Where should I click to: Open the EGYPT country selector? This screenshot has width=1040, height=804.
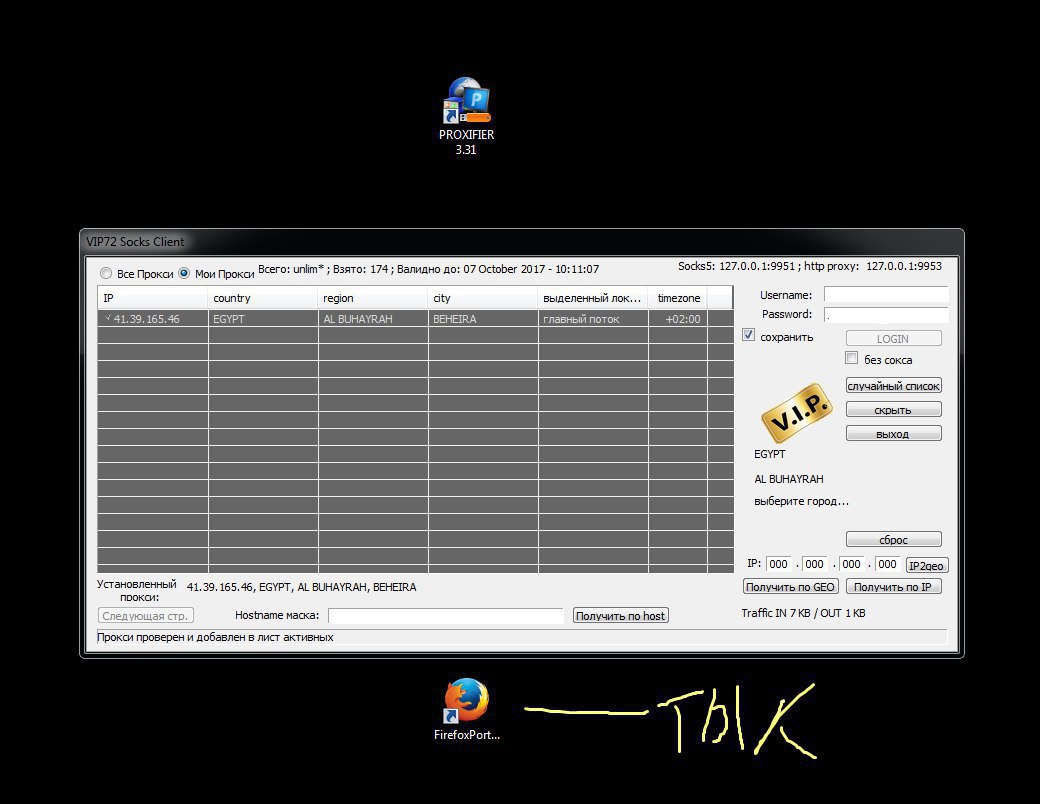click(770, 454)
